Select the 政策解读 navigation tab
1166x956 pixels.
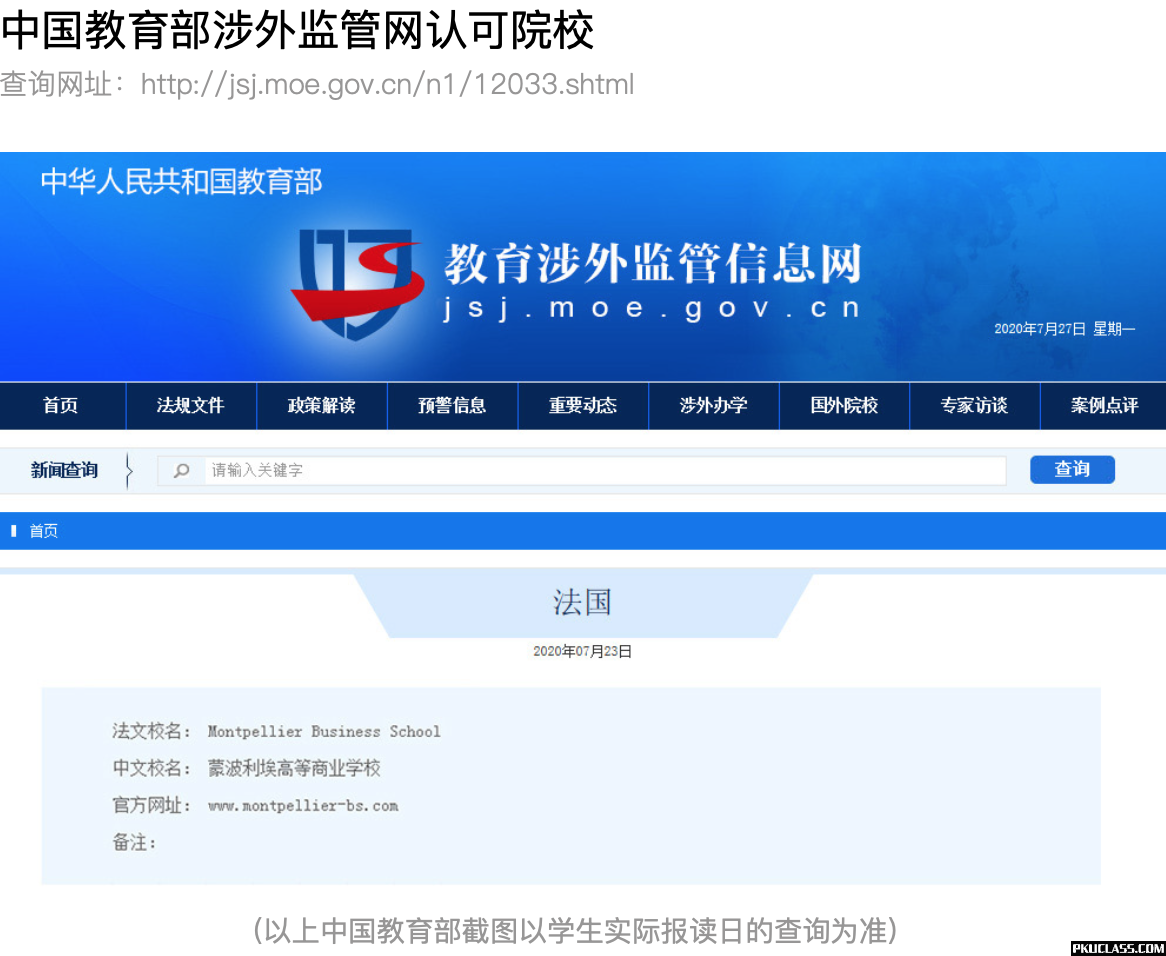(x=321, y=406)
